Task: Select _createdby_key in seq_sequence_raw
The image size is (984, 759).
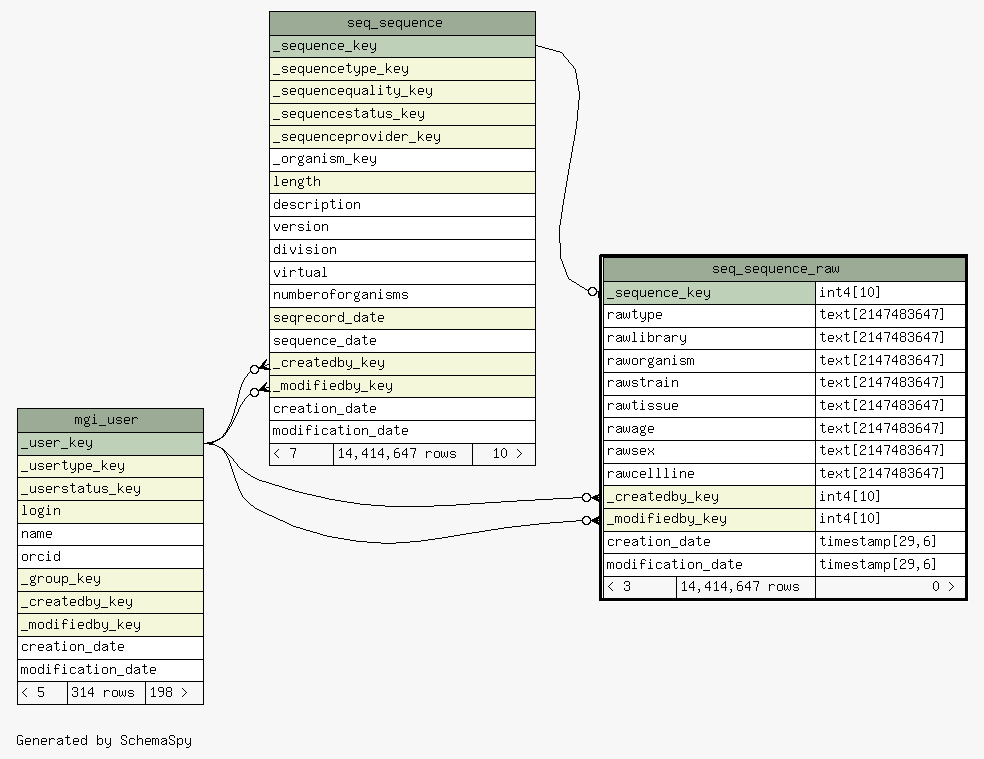Action: tap(709, 497)
